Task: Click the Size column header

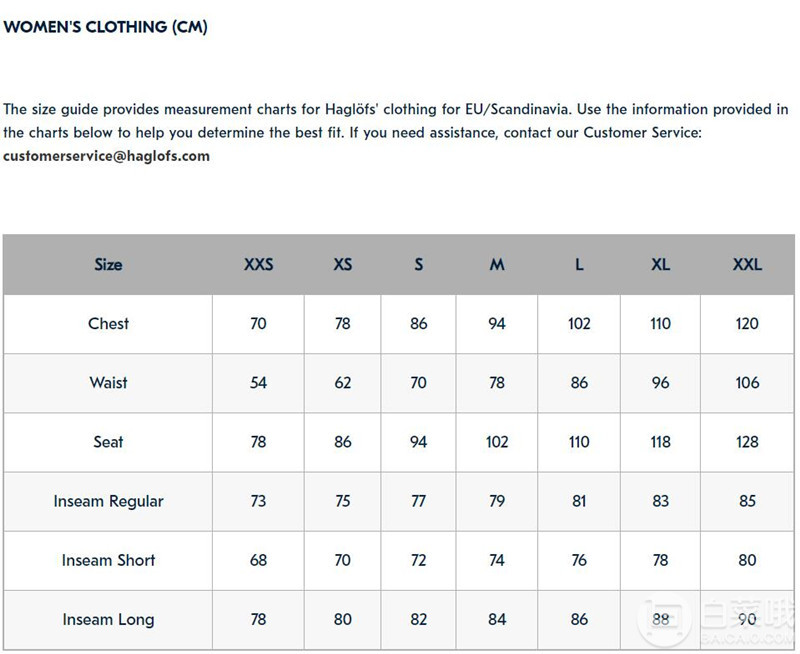Action: 108,264
